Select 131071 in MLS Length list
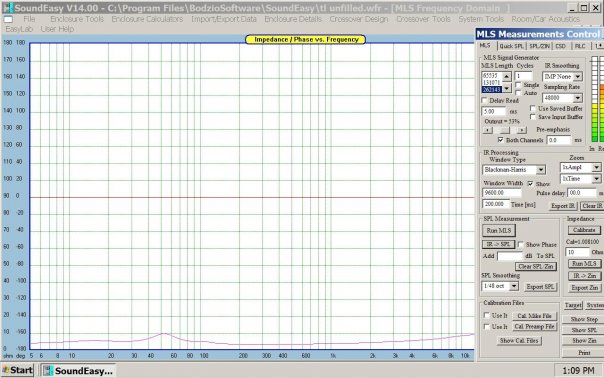The height and width of the screenshot is (378, 604). (x=492, y=82)
